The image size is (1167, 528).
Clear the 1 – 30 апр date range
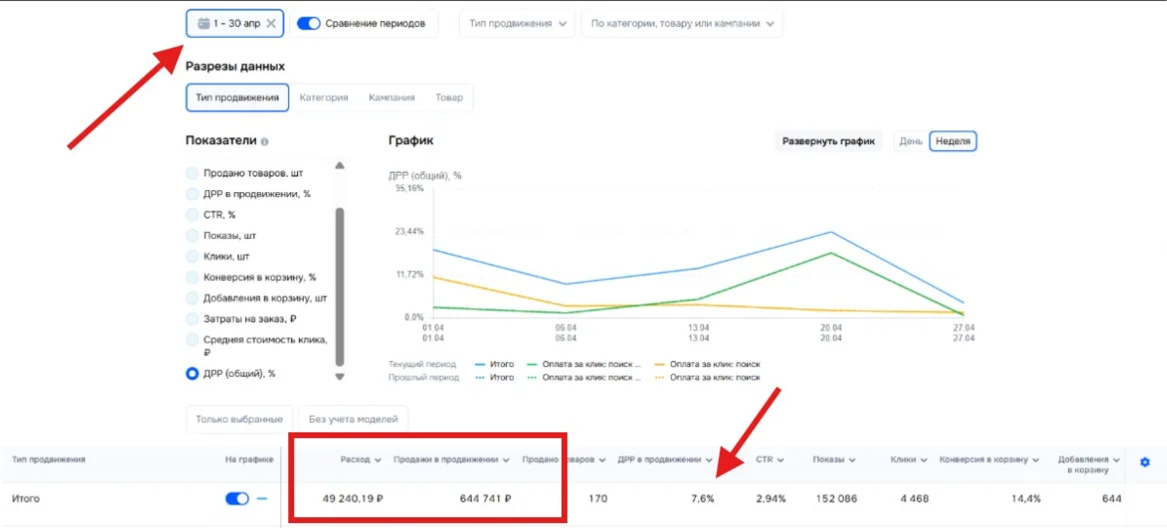tap(271, 24)
